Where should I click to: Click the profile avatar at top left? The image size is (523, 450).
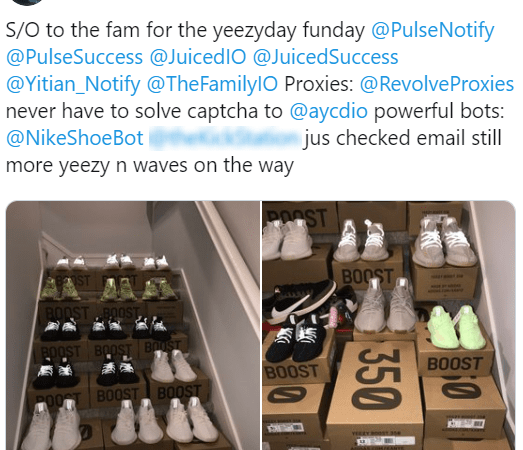click(x=25, y=2)
